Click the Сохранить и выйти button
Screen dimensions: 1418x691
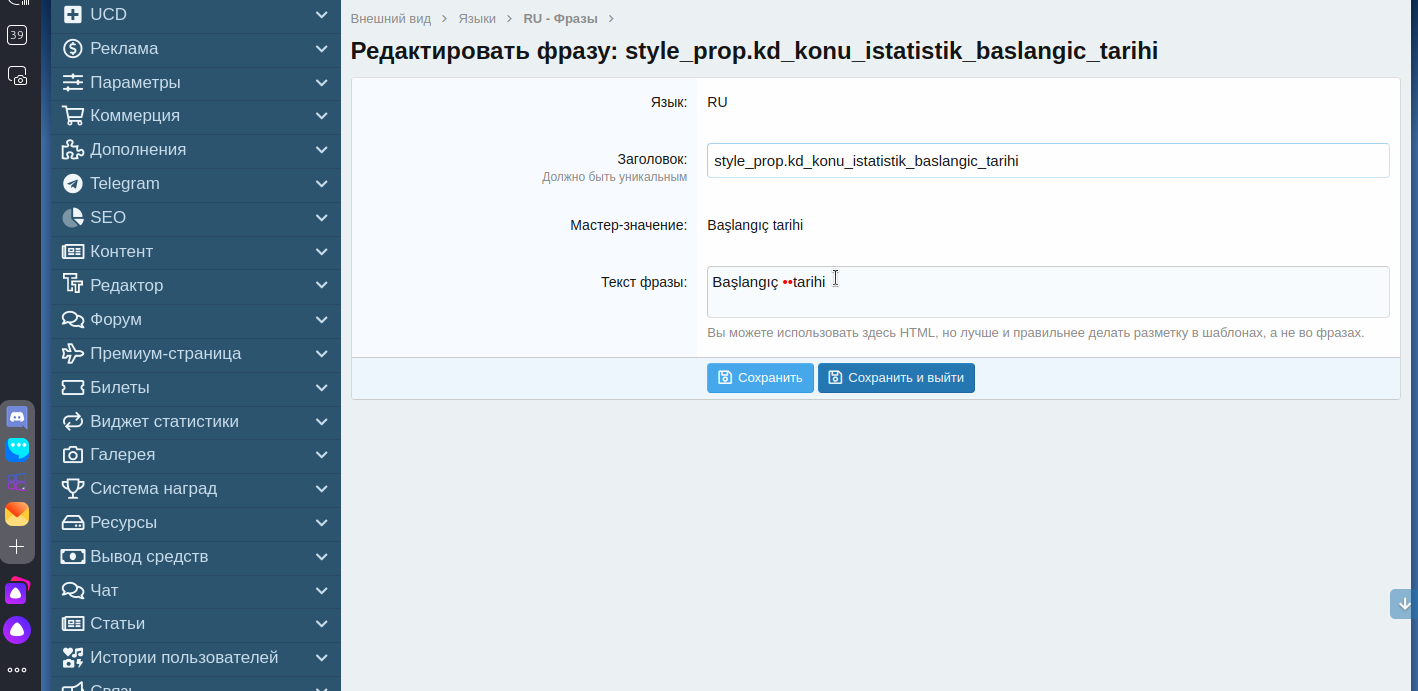(896, 378)
